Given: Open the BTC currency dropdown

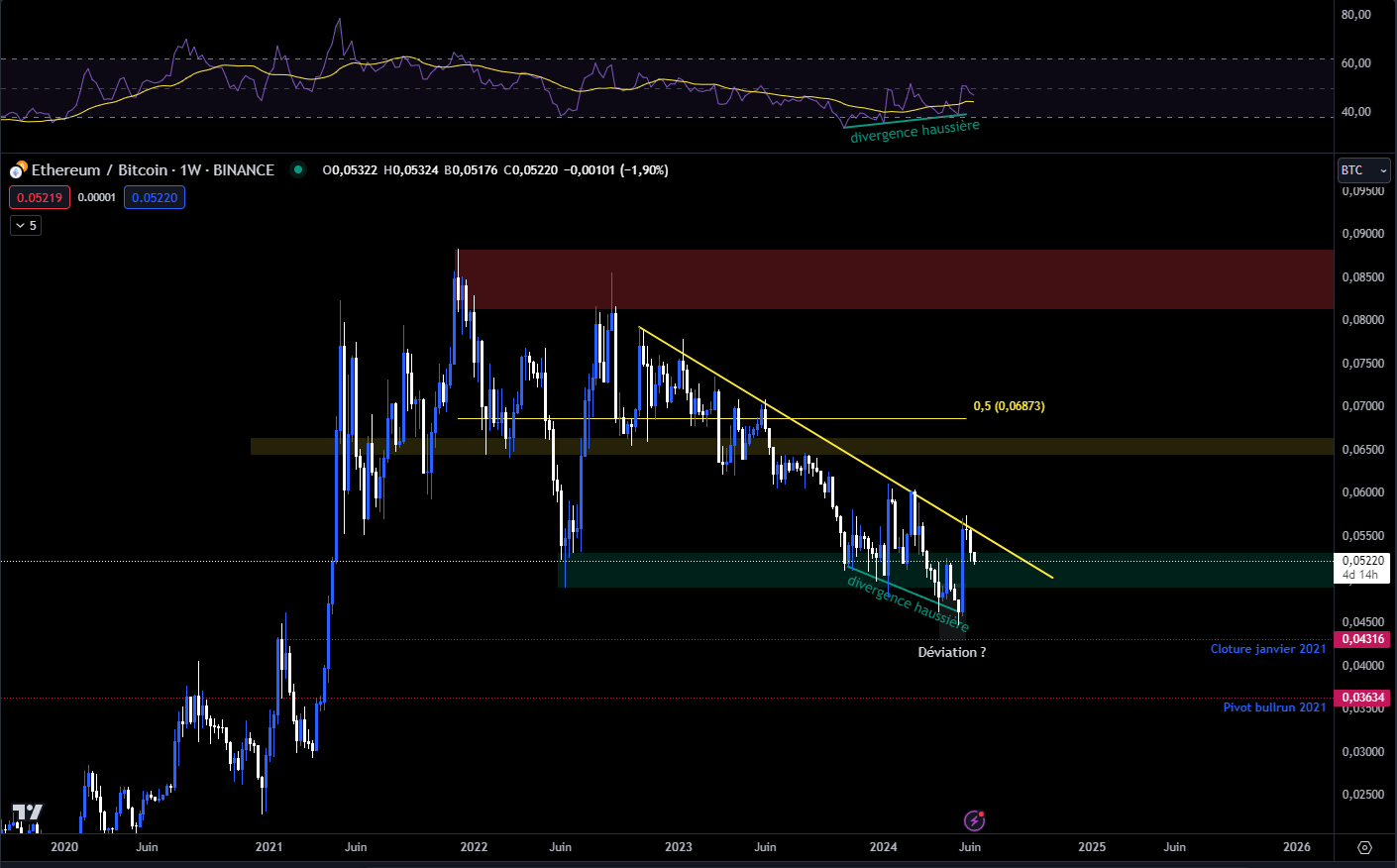Looking at the screenshot, I should [x=1363, y=169].
